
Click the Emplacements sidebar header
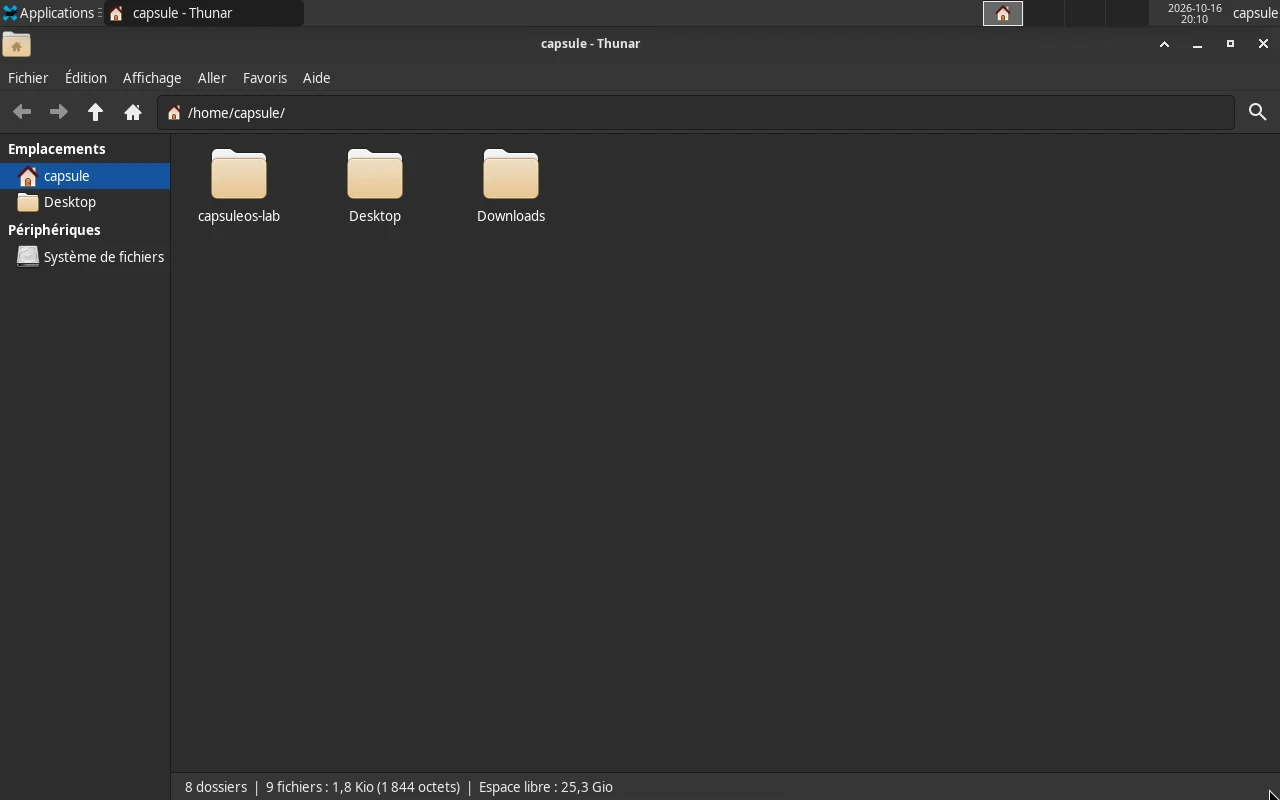click(x=57, y=149)
